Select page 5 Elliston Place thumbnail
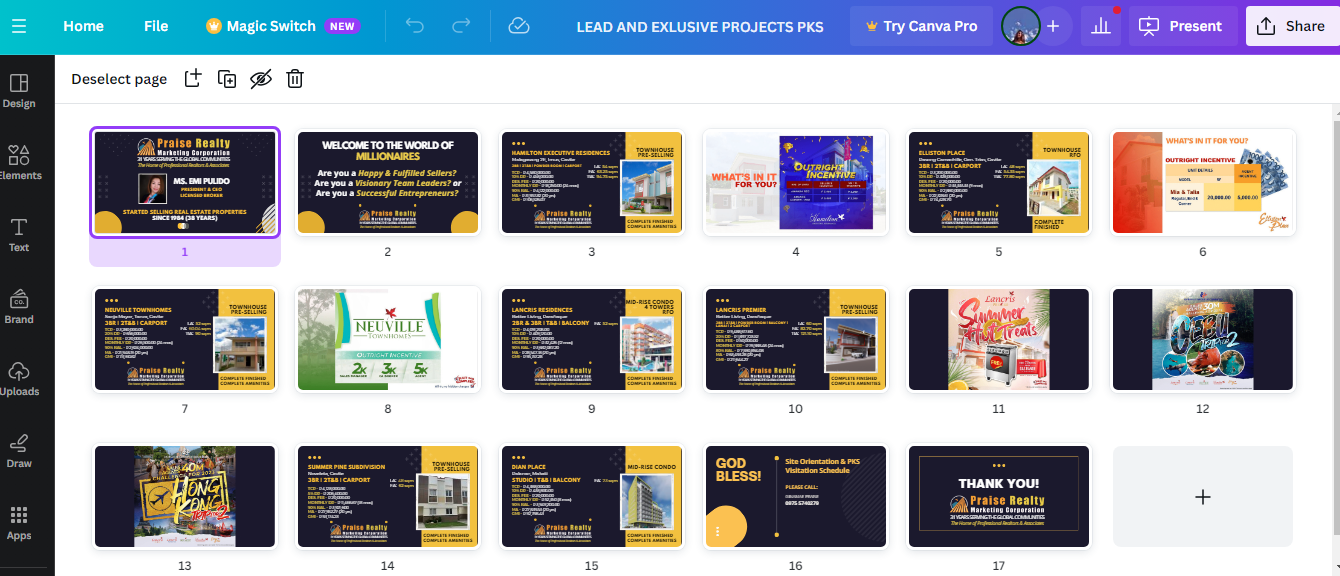 click(x=999, y=182)
